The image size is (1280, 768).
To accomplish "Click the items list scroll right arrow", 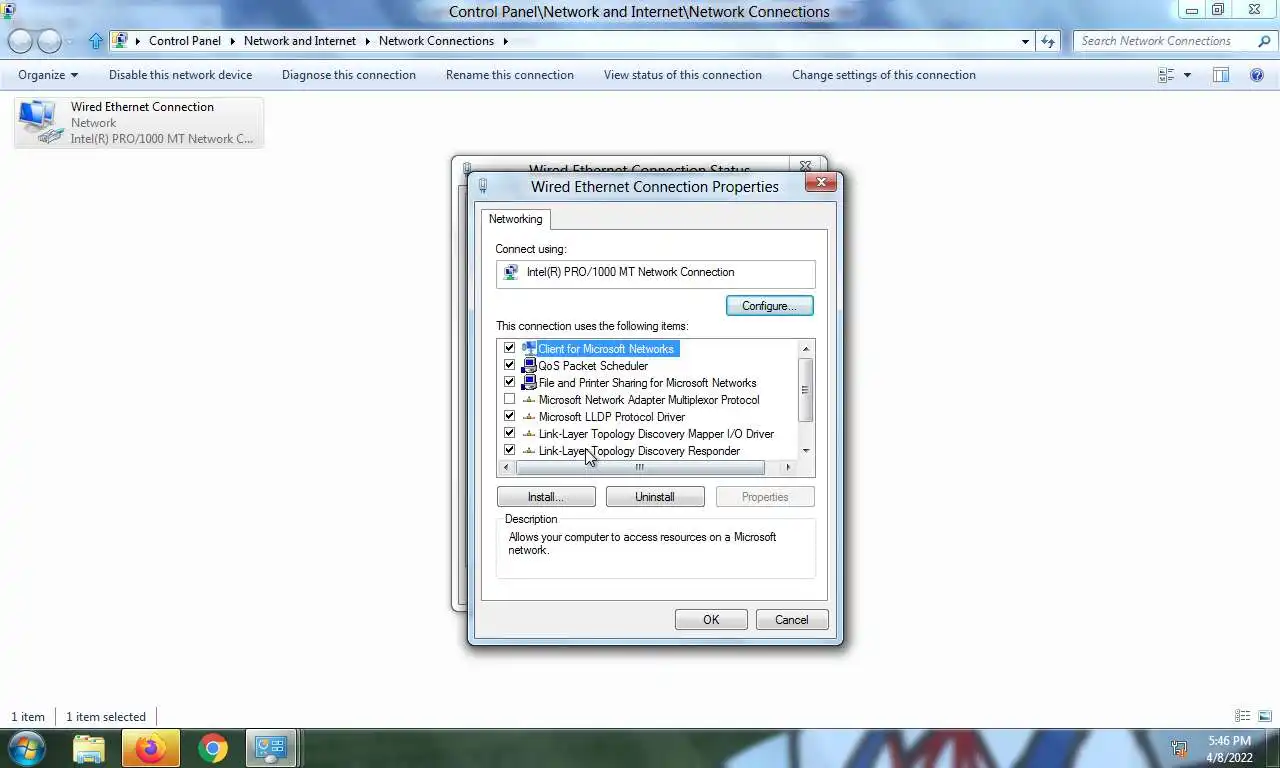I will point(788,467).
